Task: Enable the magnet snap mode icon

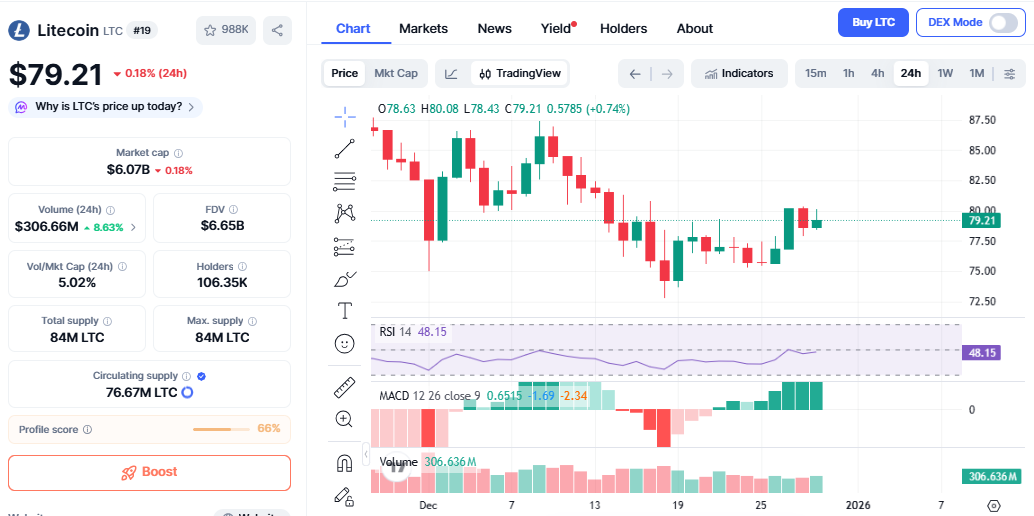Action: point(345,463)
